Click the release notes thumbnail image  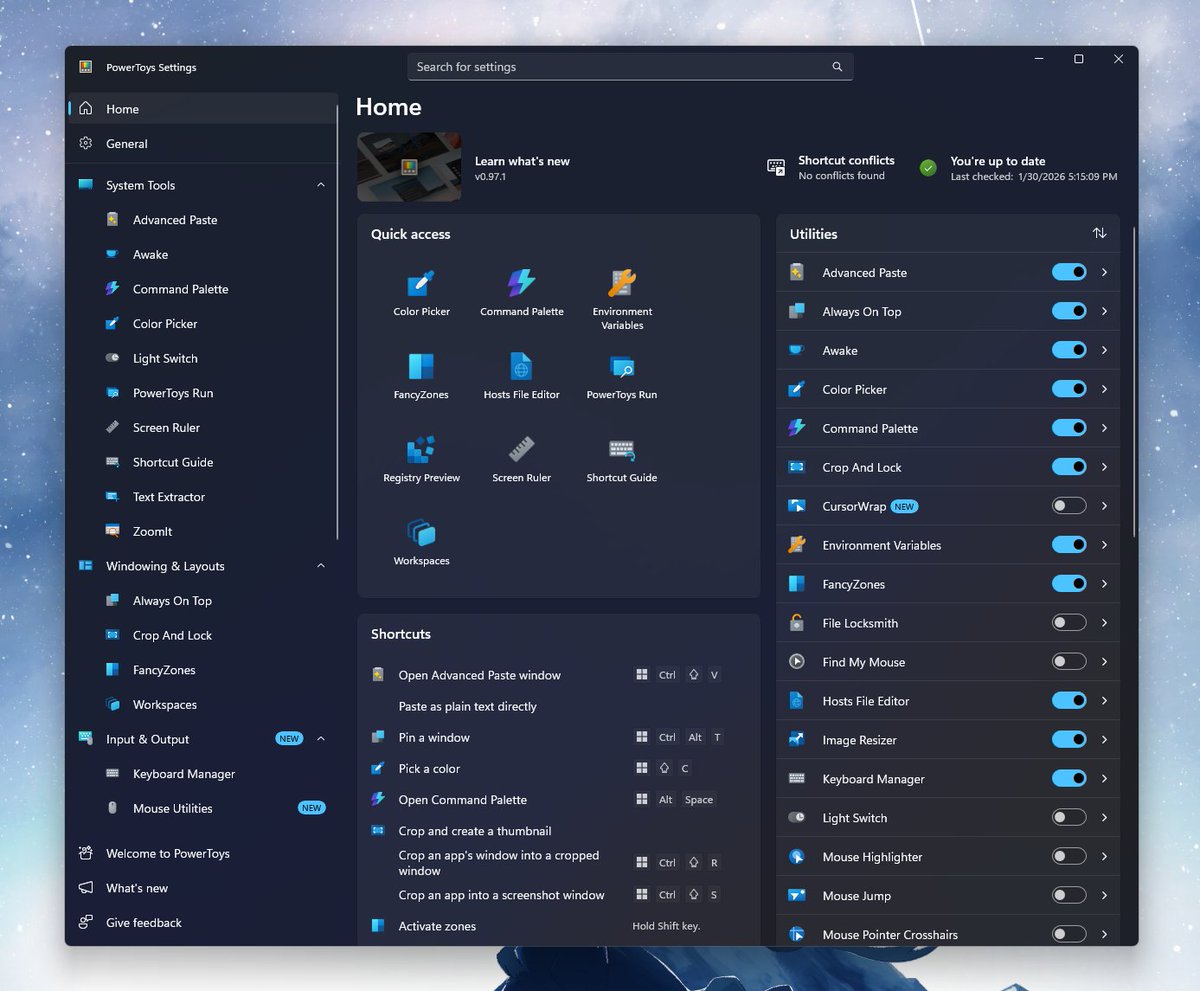click(x=409, y=167)
